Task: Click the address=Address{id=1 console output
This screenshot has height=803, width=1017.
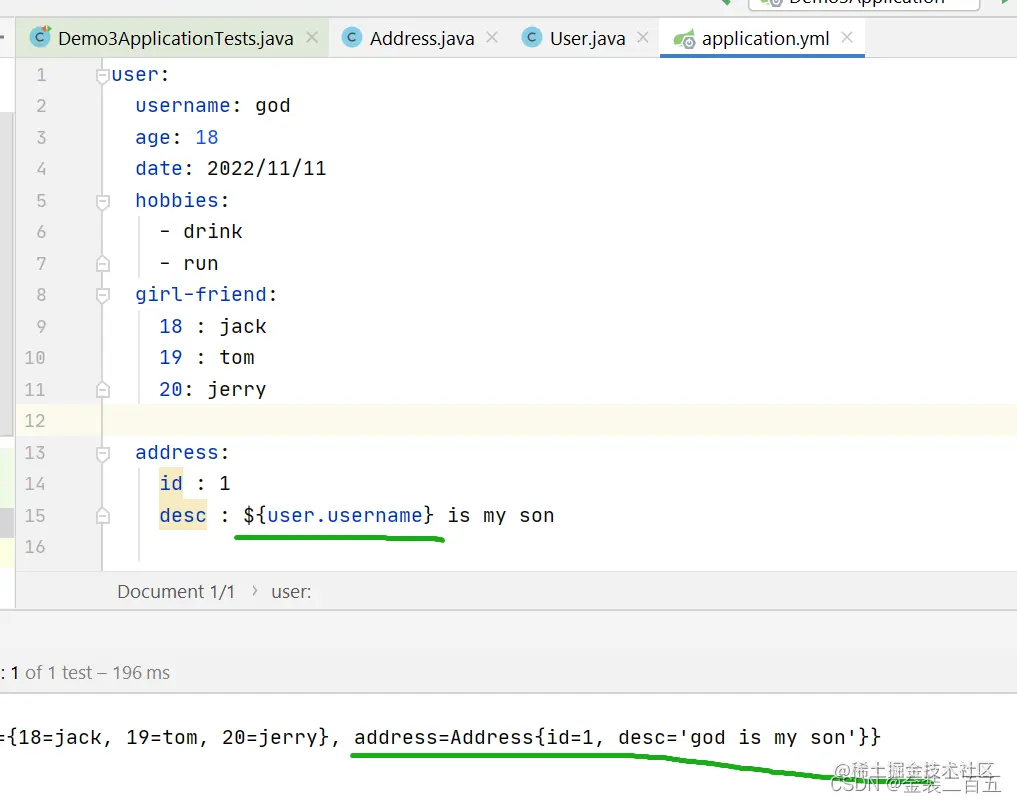Action: click(x=473, y=737)
